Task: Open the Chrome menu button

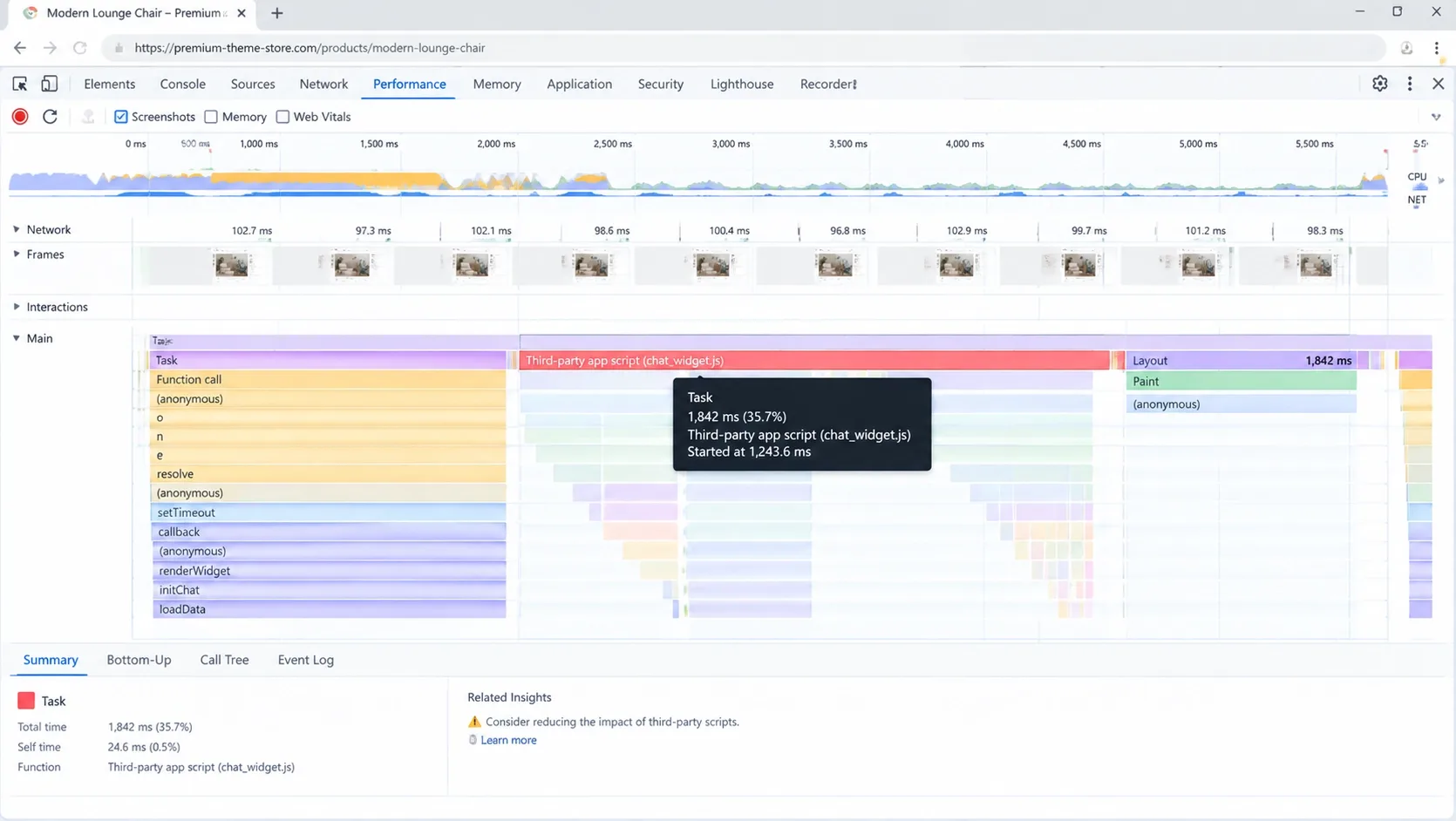Action: (1437, 48)
